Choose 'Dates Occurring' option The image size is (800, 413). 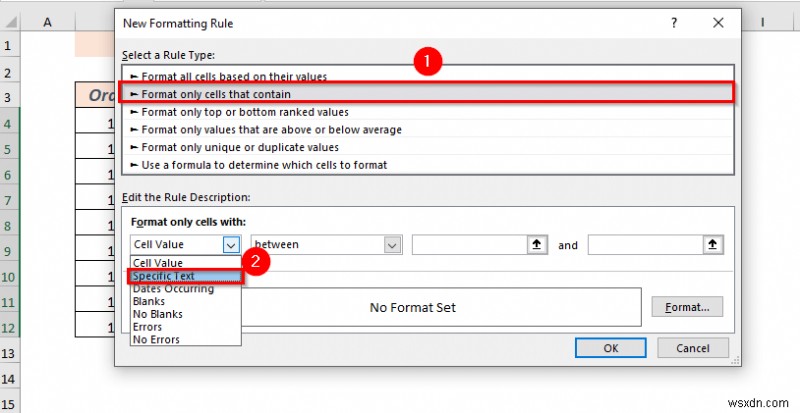pyautogui.click(x=173, y=289)
